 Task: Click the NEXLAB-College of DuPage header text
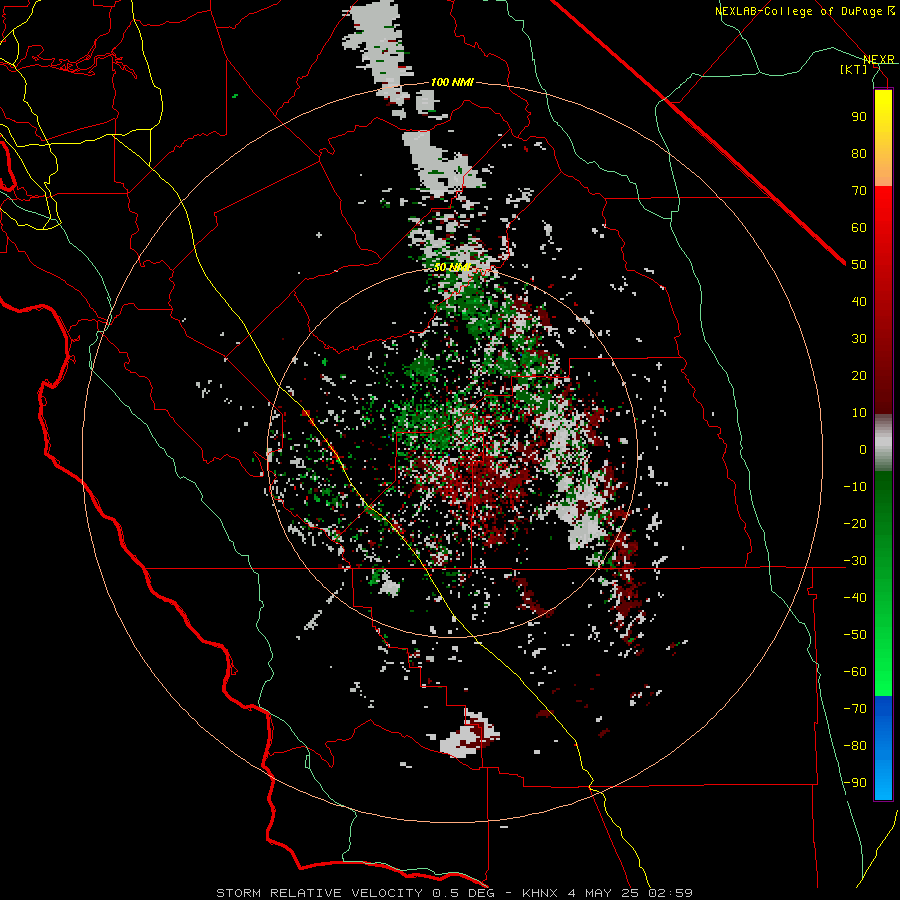[799, 11]
